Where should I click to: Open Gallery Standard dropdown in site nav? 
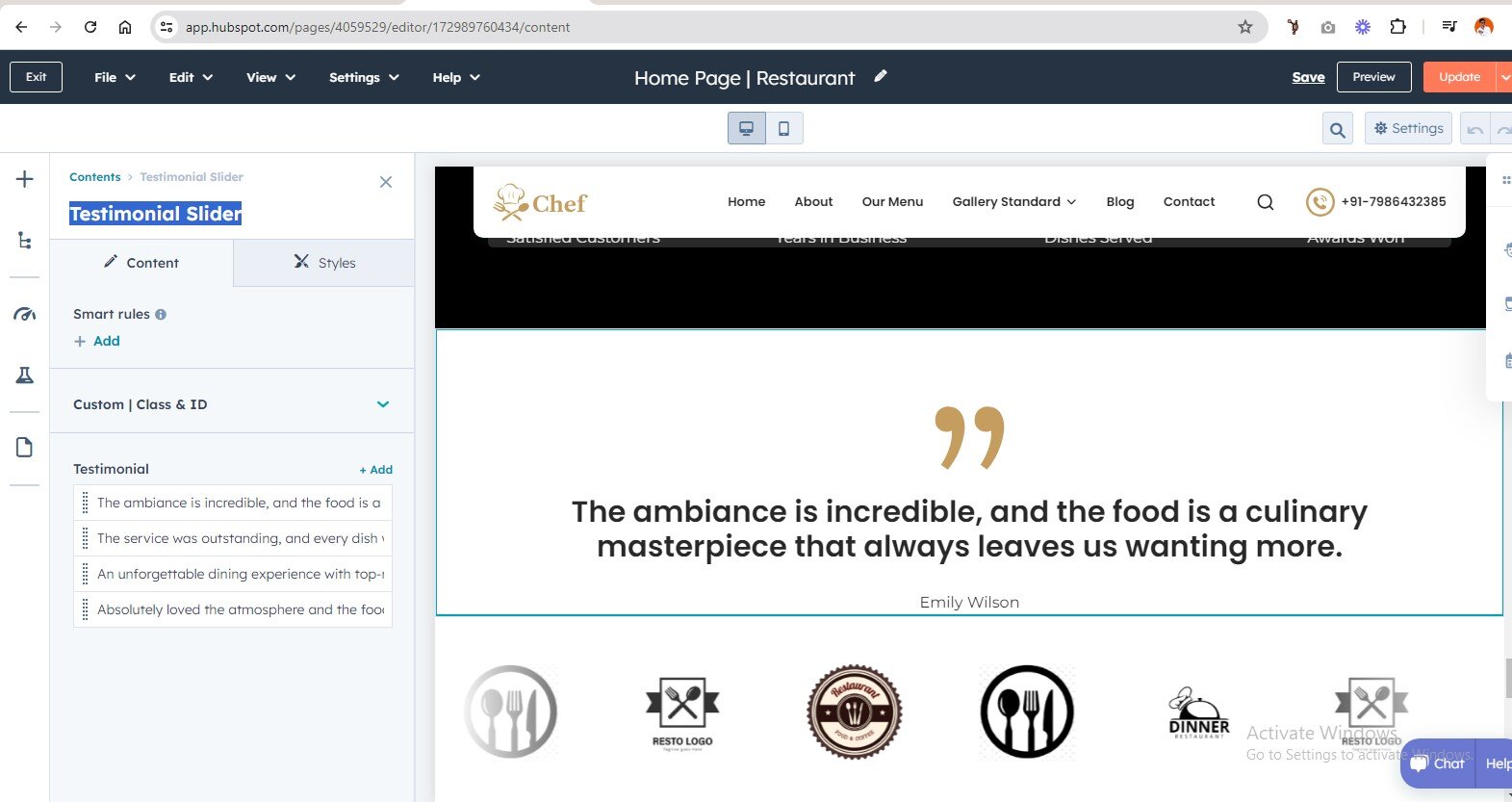point(1013,201)
